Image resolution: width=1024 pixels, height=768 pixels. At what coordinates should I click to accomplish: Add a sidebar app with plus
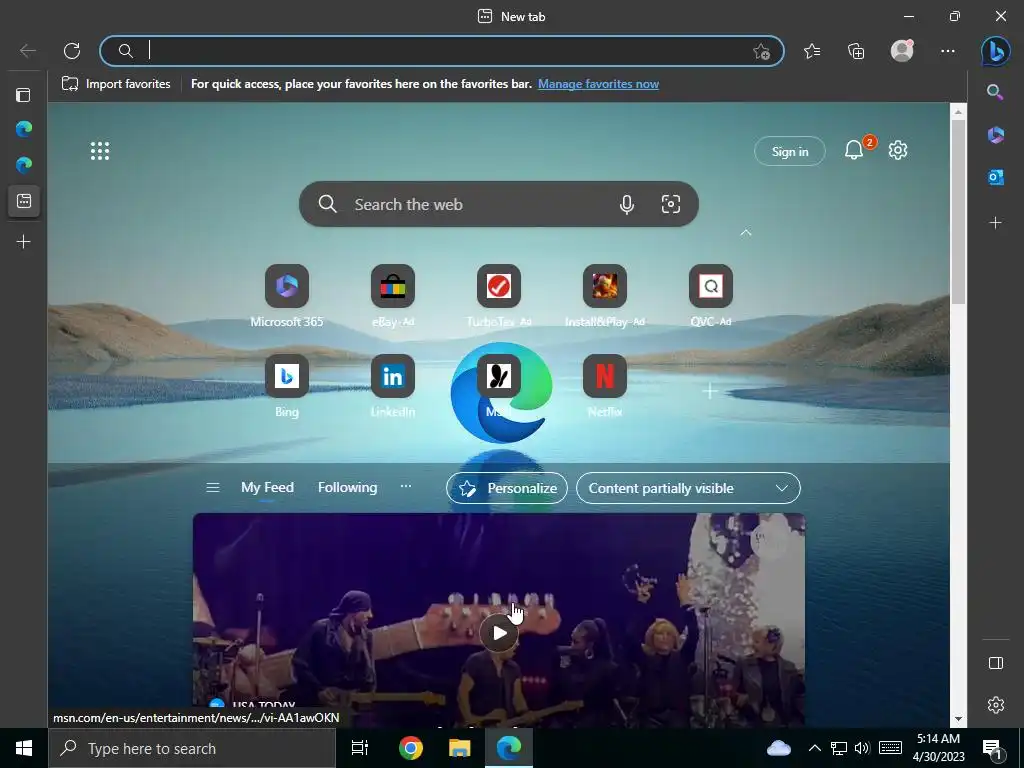995,223
